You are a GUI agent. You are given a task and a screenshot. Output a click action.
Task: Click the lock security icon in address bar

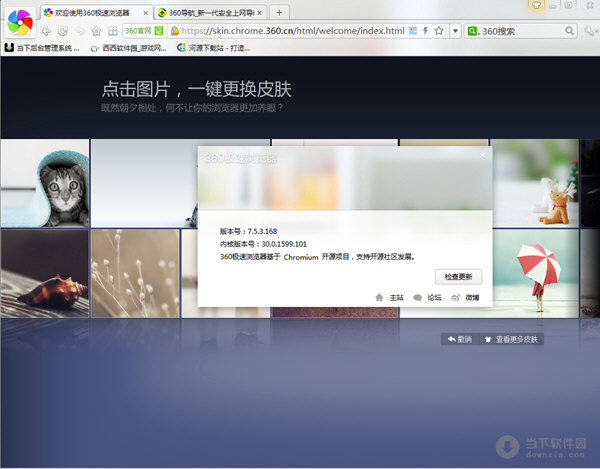[x=175, y=31]
